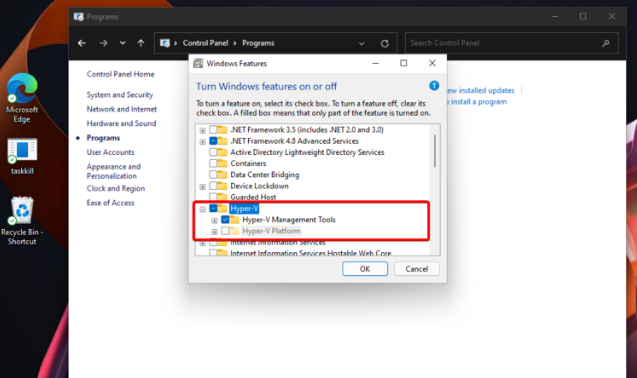
Task: Minimize the Windows Features dialog
Action: click(375, 63)
